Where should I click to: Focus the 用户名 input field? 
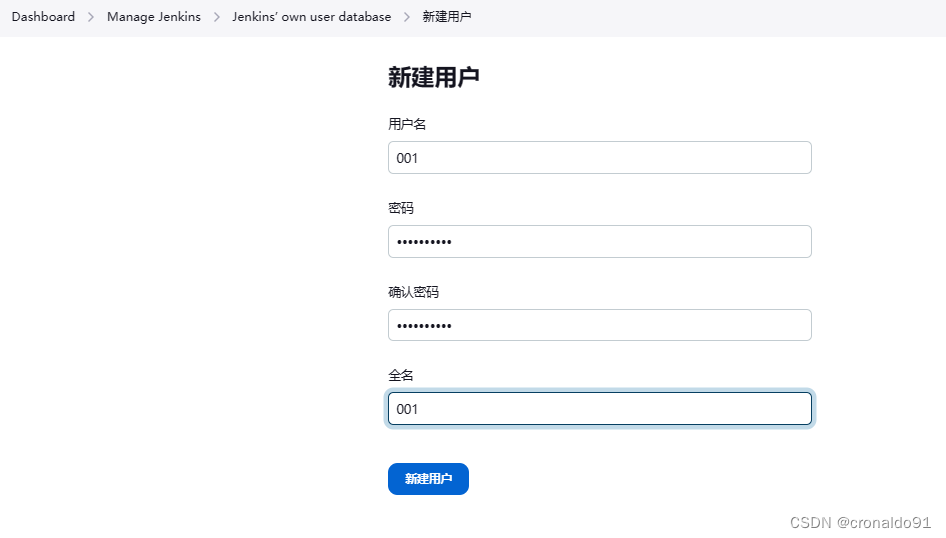[x=600, y=157]
